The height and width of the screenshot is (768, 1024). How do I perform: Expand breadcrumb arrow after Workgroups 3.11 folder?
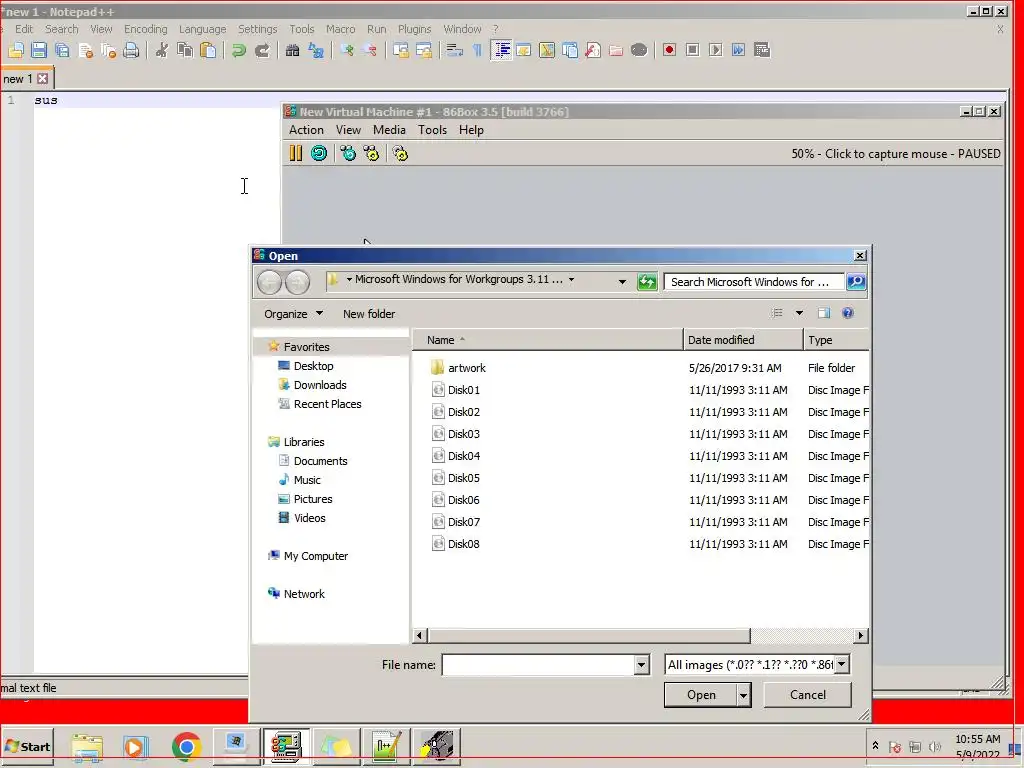point(571,280)
